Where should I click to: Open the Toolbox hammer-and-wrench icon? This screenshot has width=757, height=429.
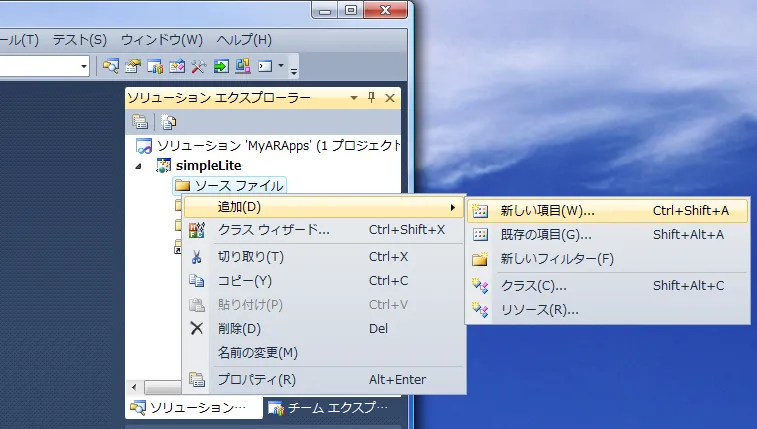point(198,66)
